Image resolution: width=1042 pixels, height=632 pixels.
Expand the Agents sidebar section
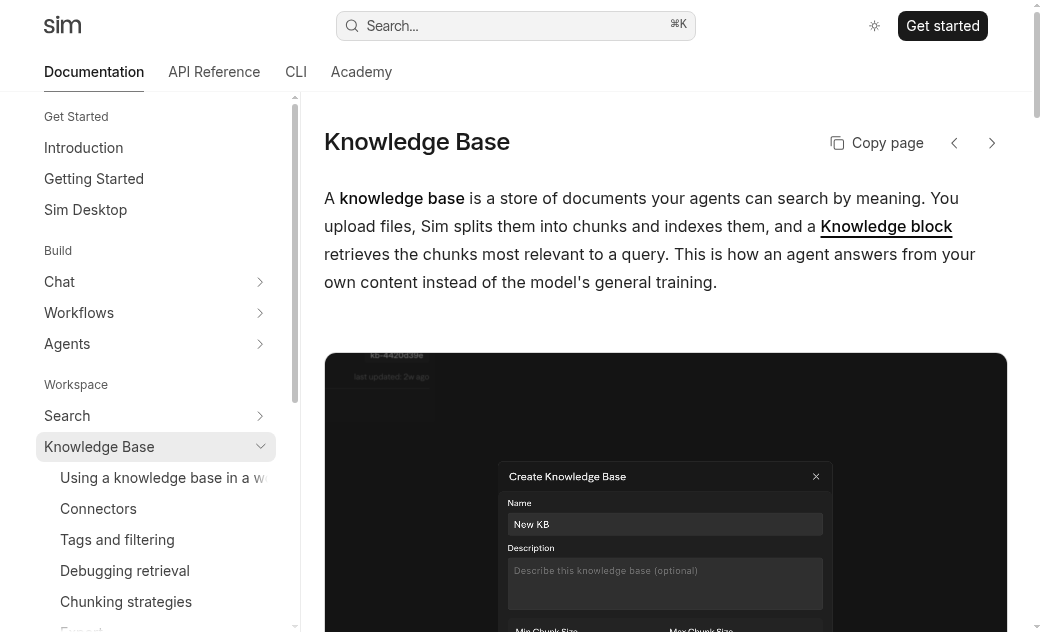click(260, 344)
